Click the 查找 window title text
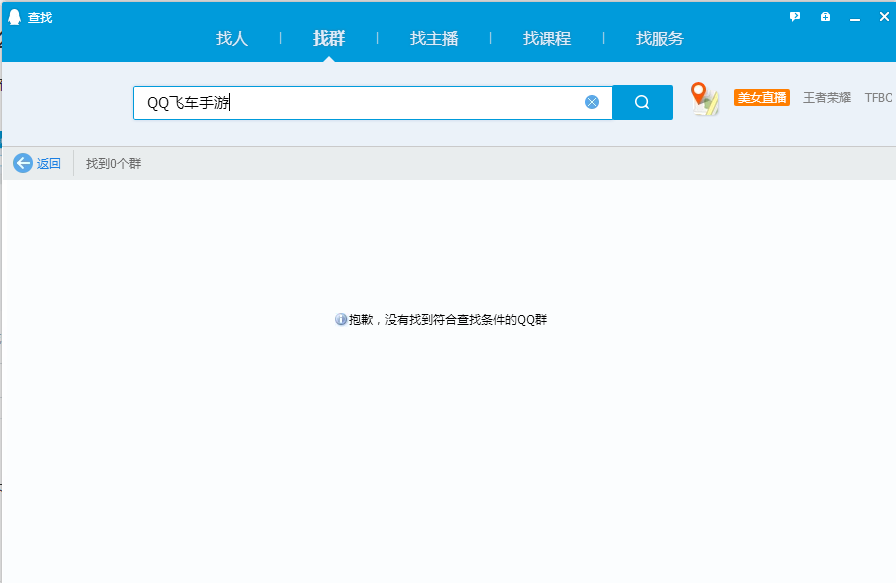The image size is (896, 583). 40,18
